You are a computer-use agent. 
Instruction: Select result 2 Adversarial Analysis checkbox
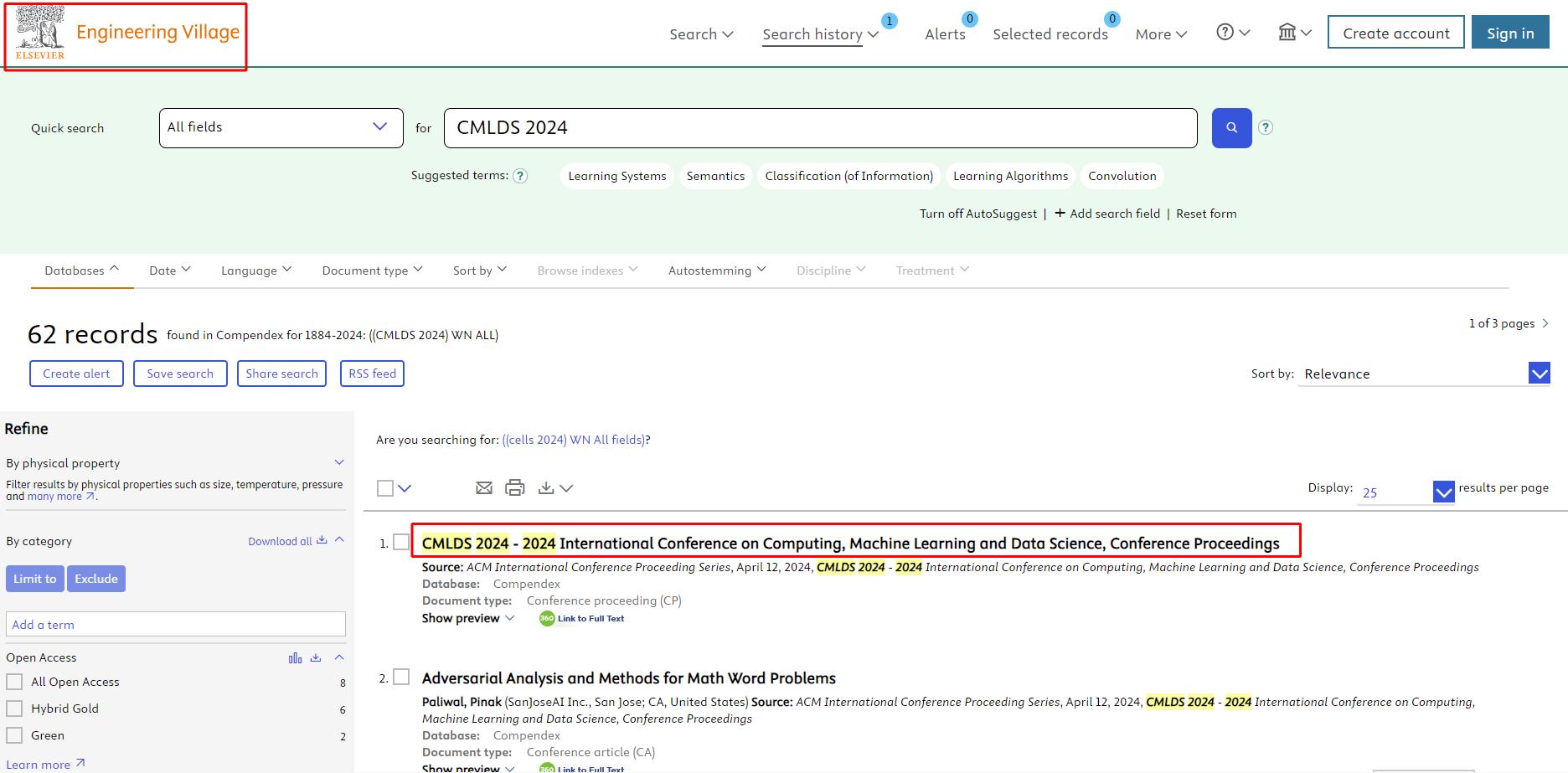coord(401,677)
